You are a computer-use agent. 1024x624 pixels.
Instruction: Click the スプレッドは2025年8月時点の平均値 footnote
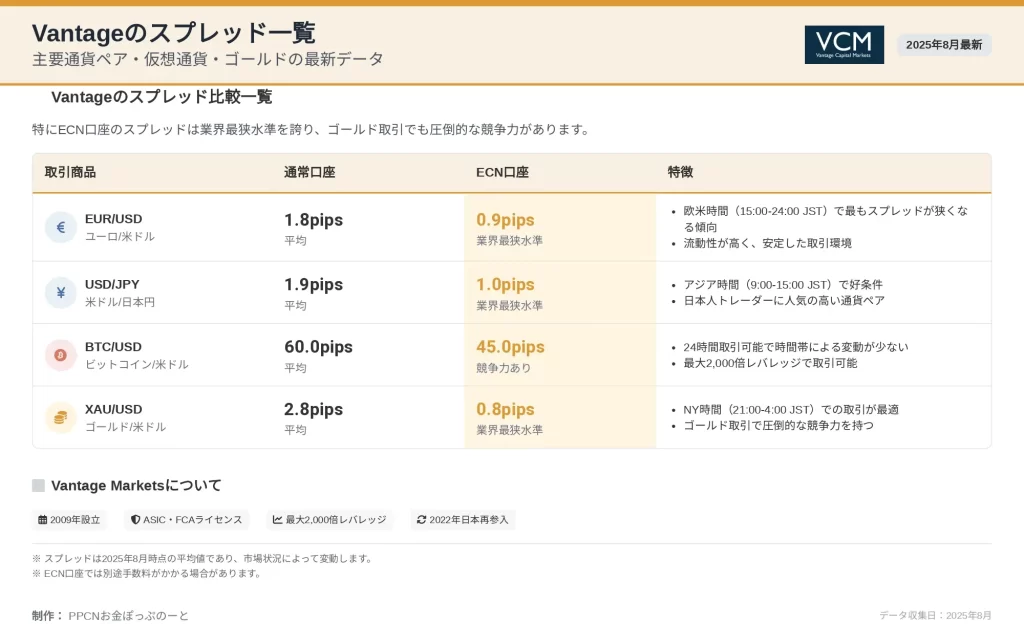click(203, 559)
